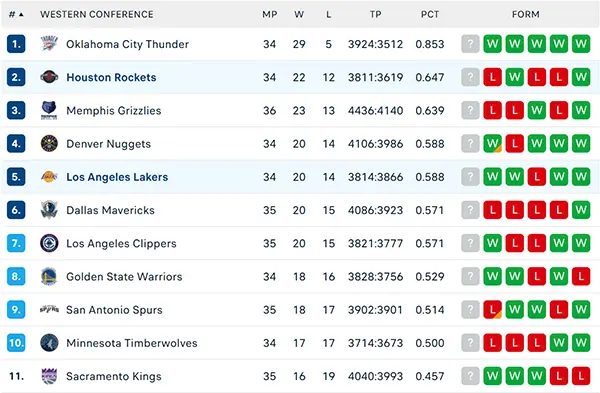
Task: Click the Los Angeles Lakers logo
Action: coord(49,177)
